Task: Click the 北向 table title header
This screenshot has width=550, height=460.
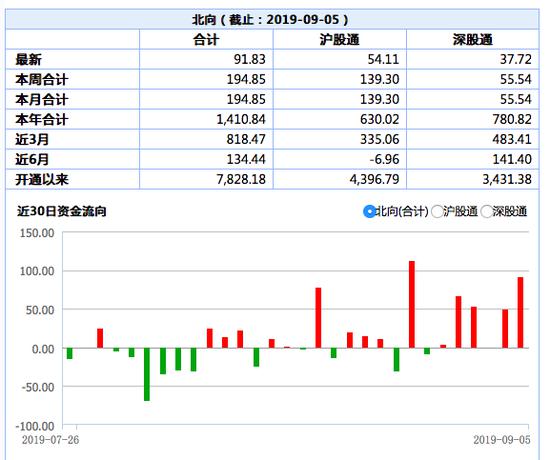Action: (270, 19)
